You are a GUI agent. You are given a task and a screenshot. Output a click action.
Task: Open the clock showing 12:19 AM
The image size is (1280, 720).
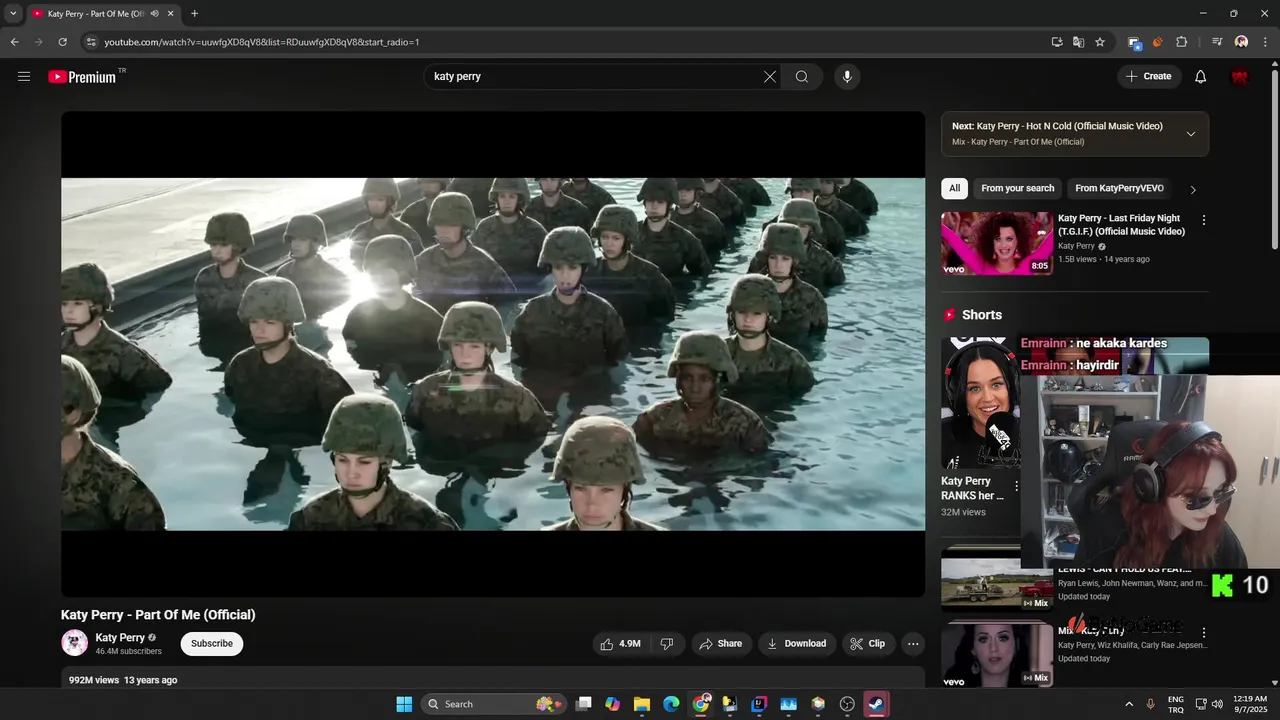[1250, 704]
